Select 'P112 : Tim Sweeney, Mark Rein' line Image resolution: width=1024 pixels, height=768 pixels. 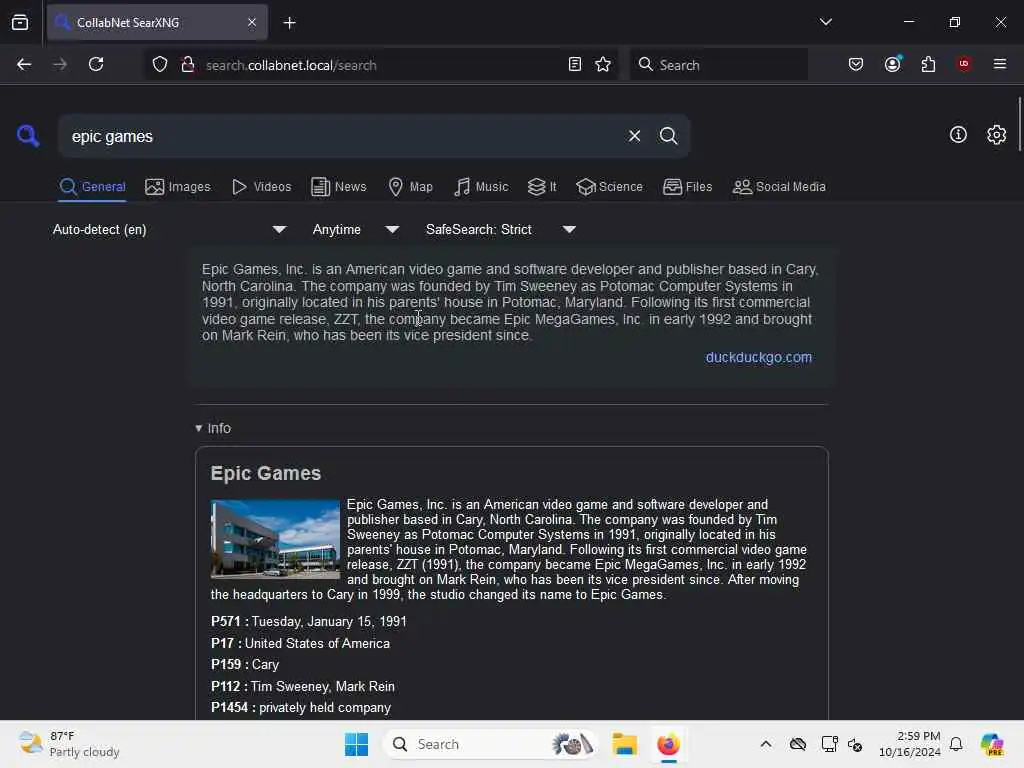click(303, 686)
